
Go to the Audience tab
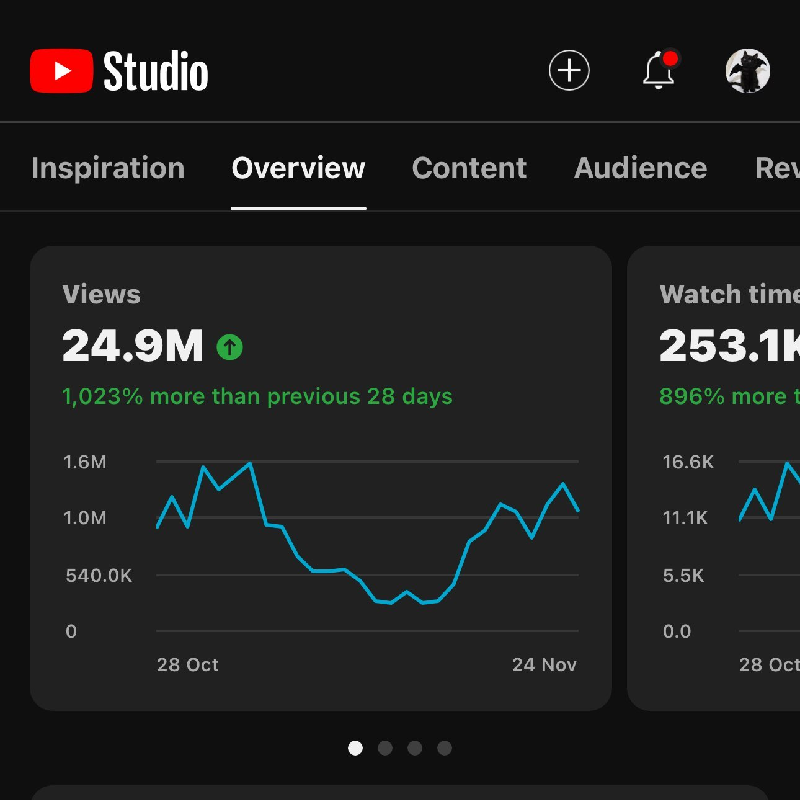tap(640, 168)
